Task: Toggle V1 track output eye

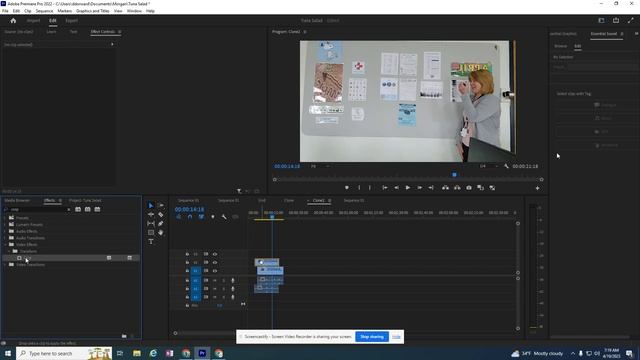Action: coord(215,271)
